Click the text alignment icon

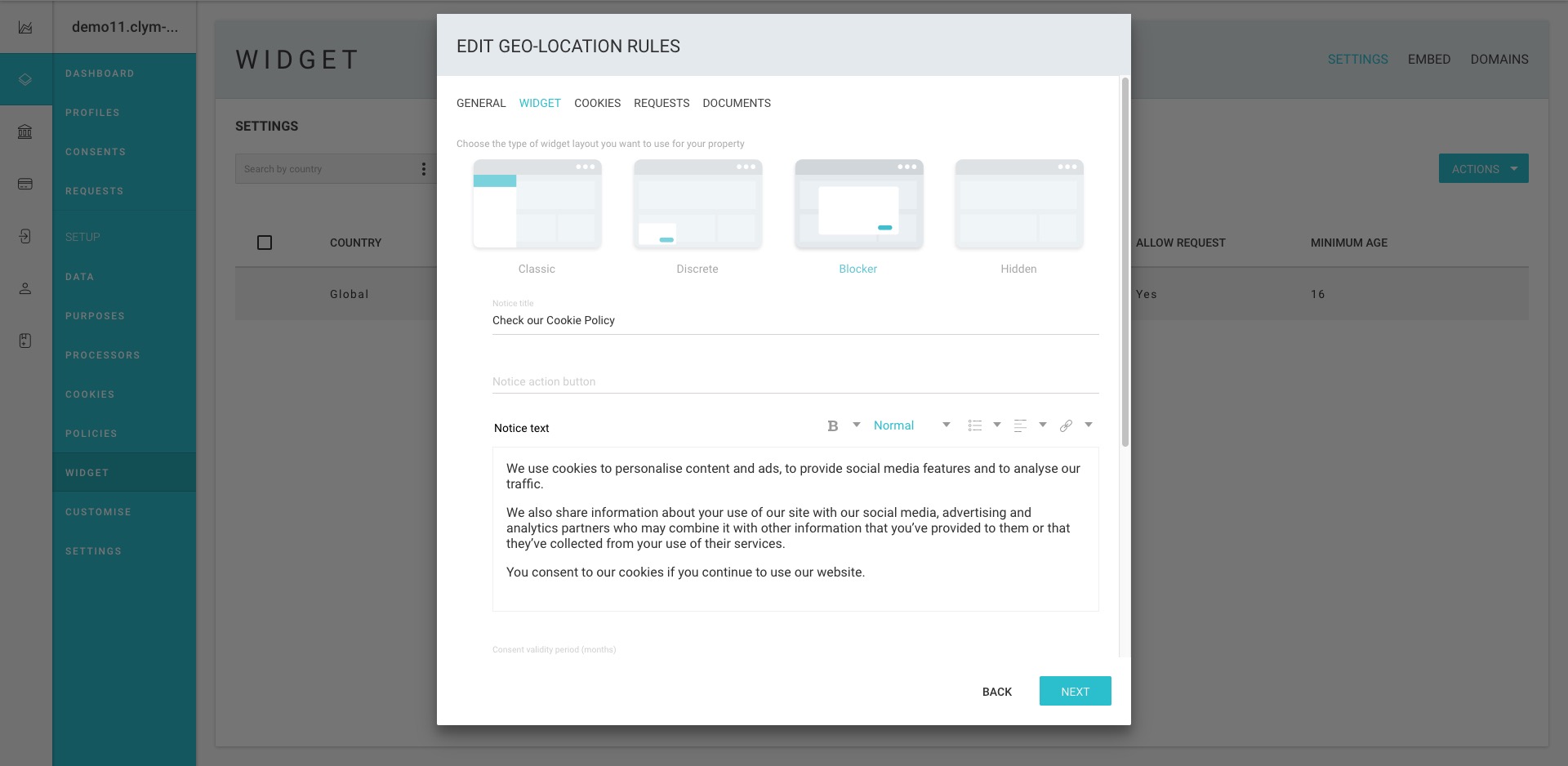[x=1020, y=425]
